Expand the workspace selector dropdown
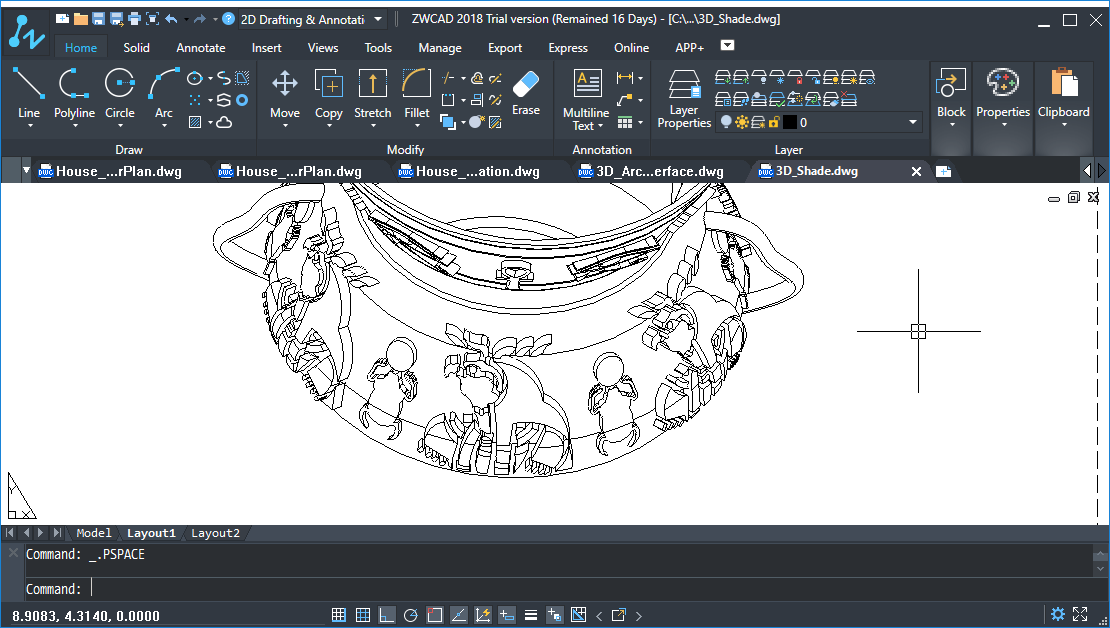The width and height of the screenshot is (1110, 628). (377, 19)
